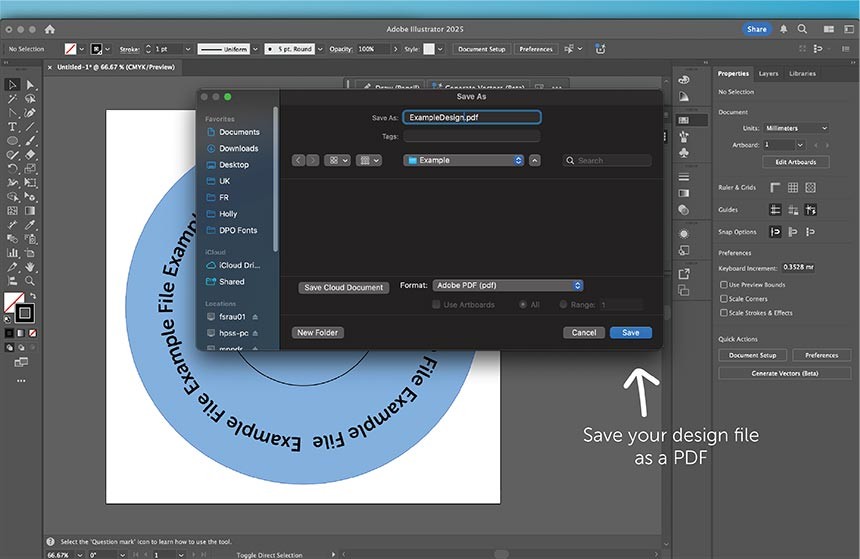Screen dimensions: 860x559
Task: Click Save Cloud Document button
Action: (x=344, y=287)
